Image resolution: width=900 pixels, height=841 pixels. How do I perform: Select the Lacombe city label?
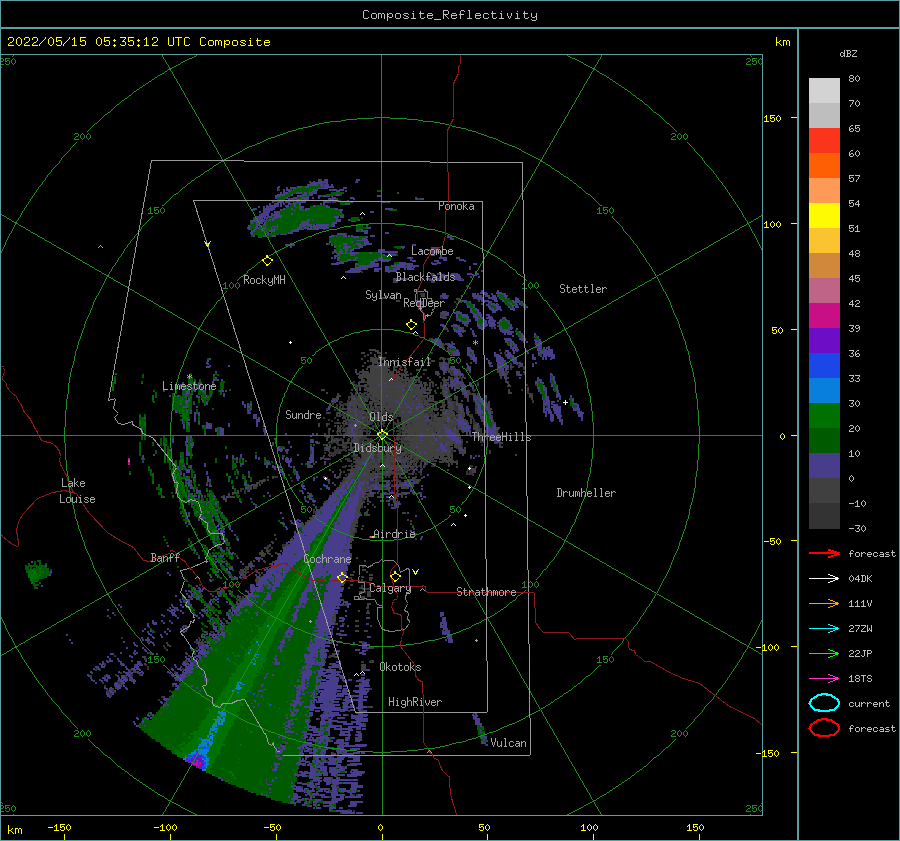432,251
